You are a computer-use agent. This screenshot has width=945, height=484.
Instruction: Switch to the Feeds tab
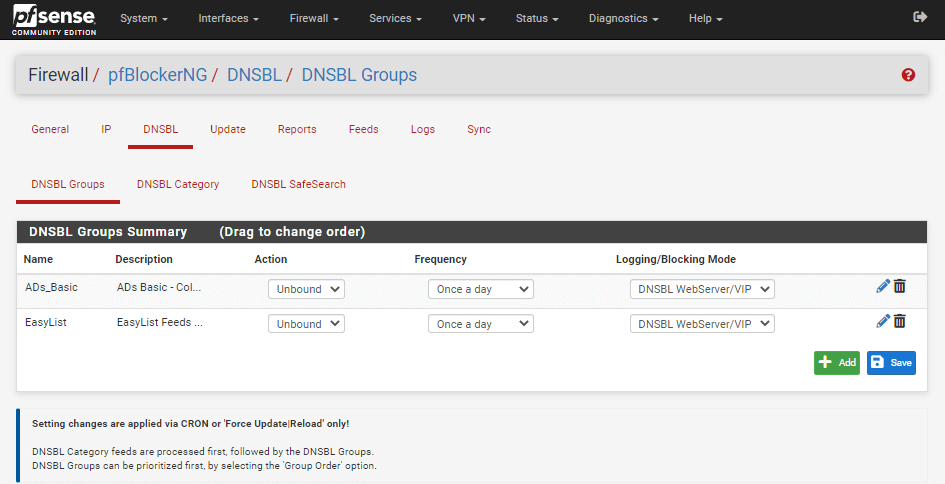coord(363,129)
